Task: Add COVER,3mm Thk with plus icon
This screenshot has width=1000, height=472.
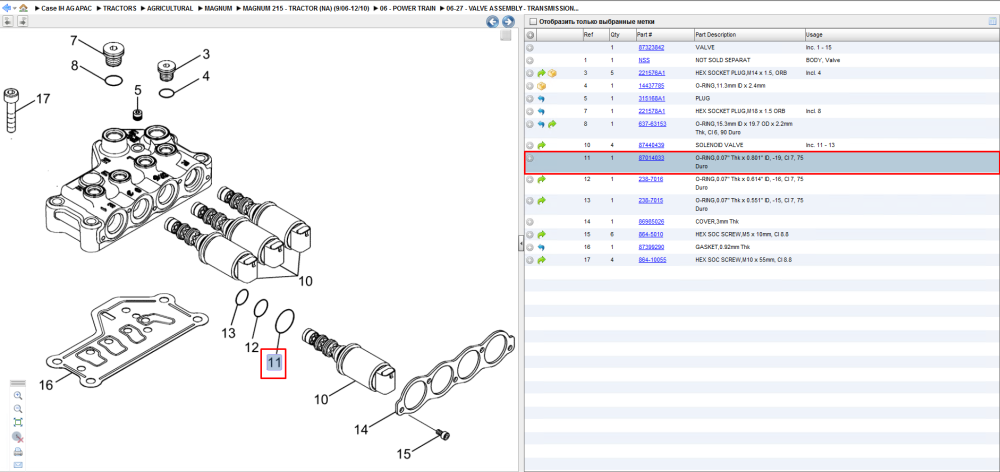Action: point(530,222)
